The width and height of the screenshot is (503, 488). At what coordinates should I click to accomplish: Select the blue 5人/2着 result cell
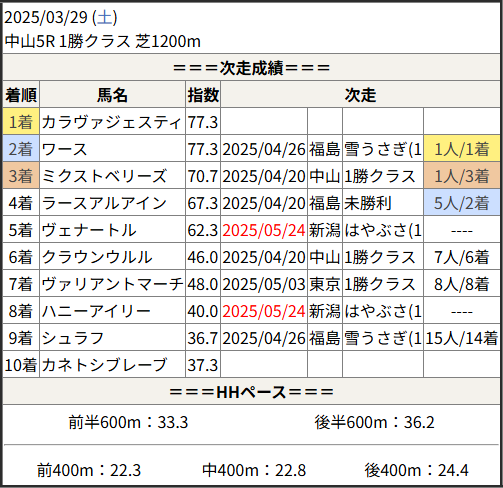click(x=462, y=203)
